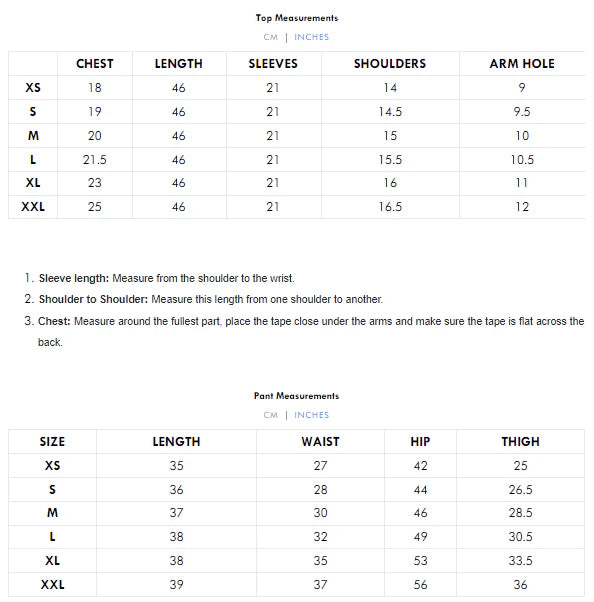
Task: Click the Sleeve length instruction text
Action: (167, 278)
